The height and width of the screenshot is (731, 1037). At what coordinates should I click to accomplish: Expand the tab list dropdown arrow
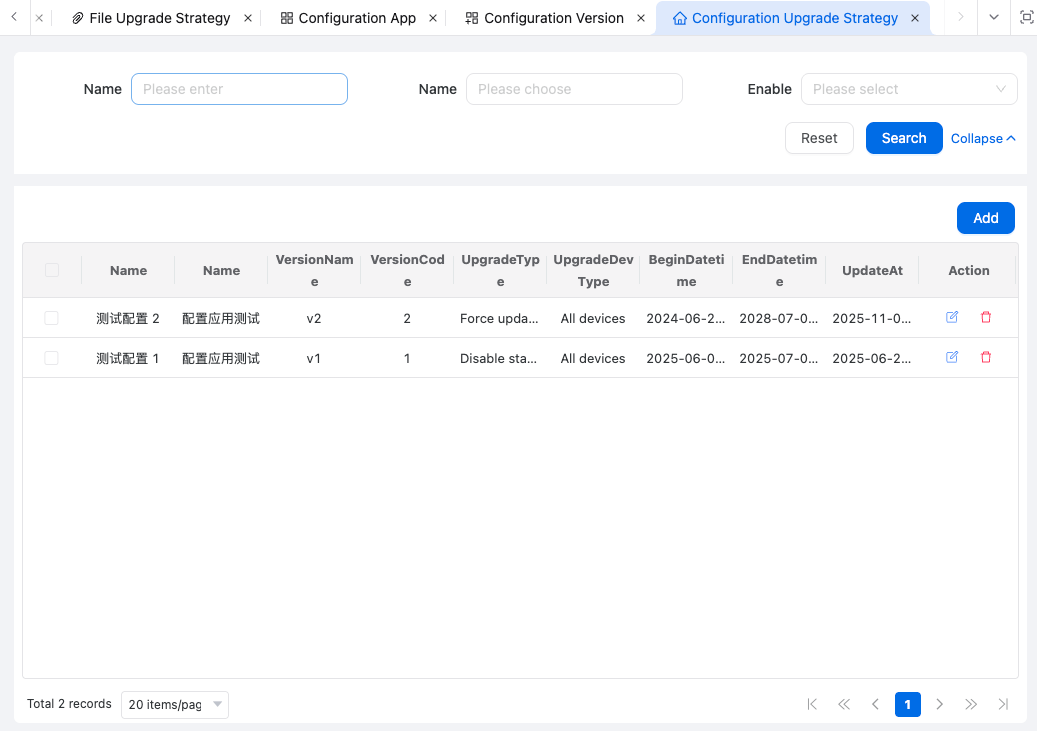[993, 17]
